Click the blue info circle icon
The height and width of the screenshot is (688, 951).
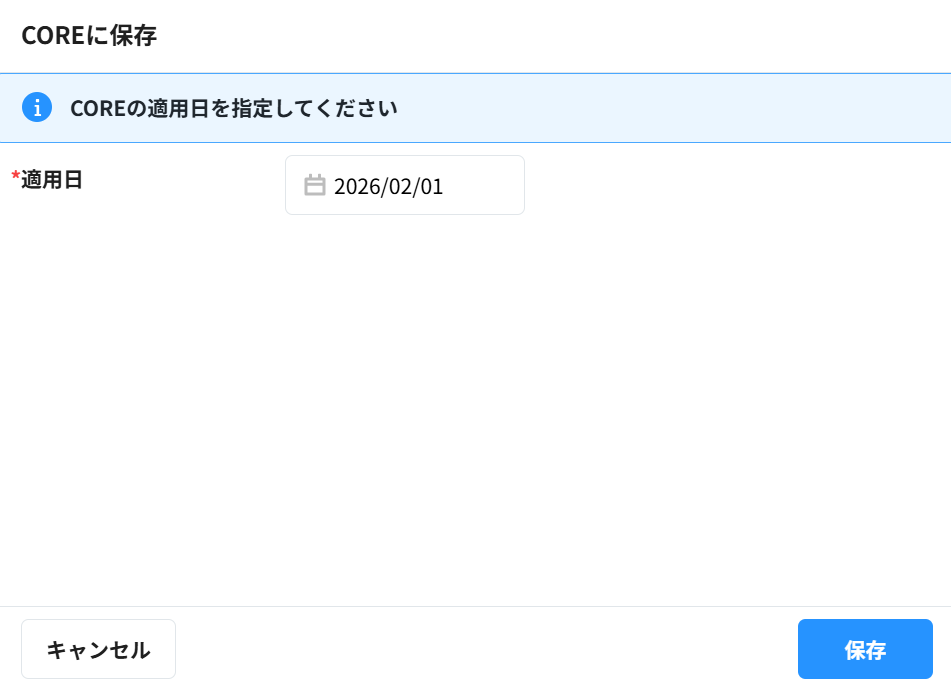coord(37,107)
